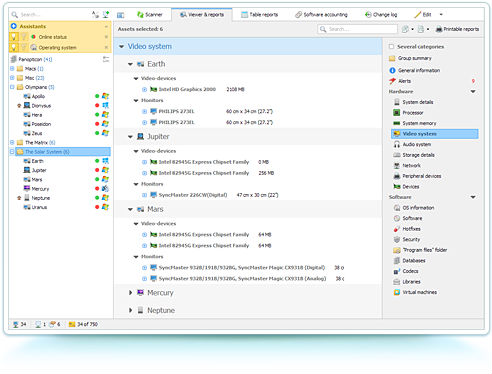Switch to Change log tab
492x374 pixels.
click(381, 15)
